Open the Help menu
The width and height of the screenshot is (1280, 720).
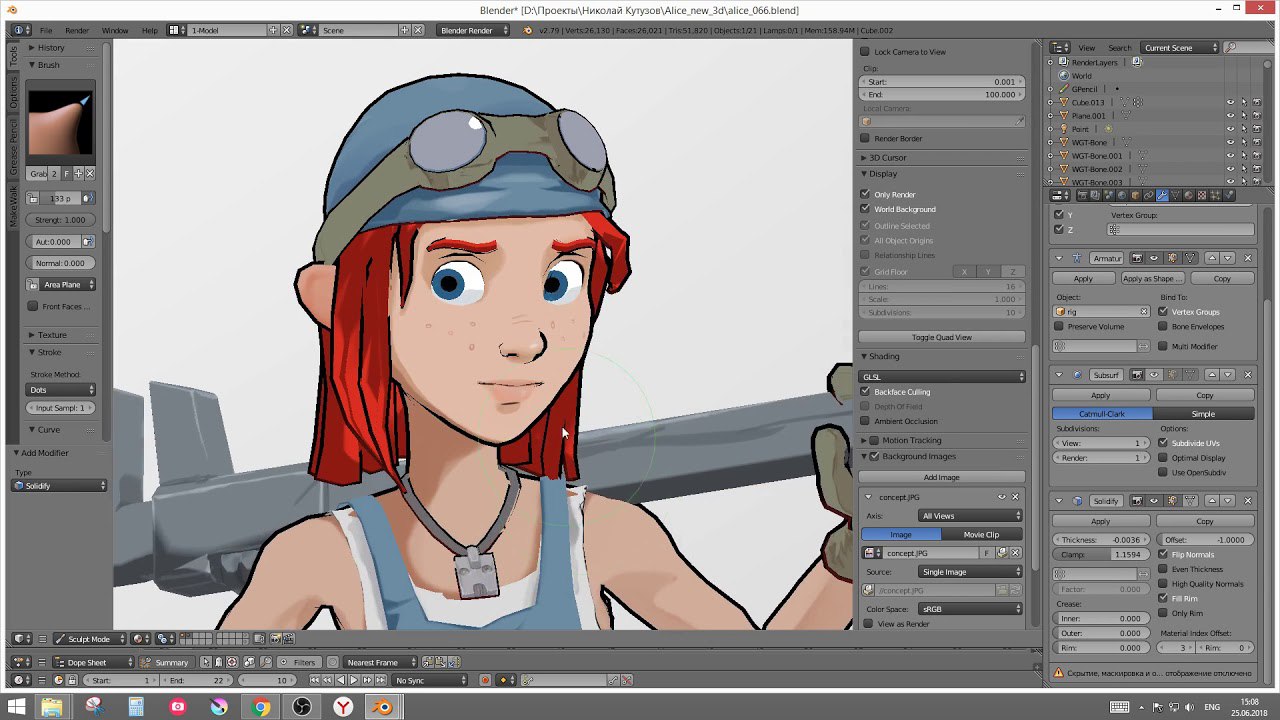(149, 30)
